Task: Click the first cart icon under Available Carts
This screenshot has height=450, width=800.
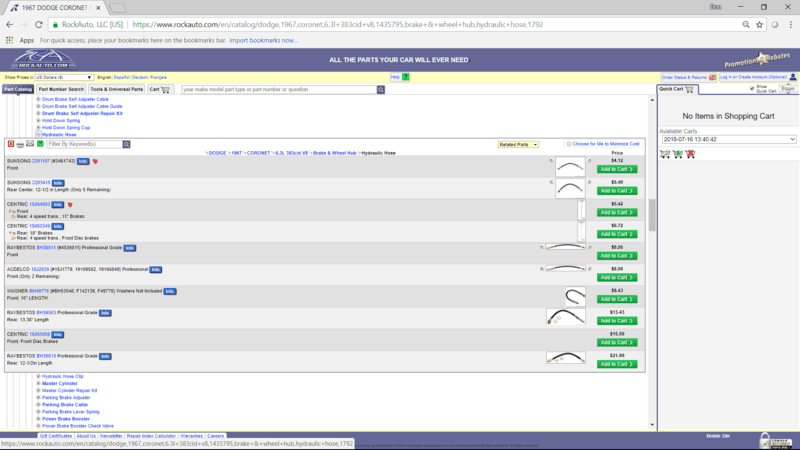Action: (665, 154)
